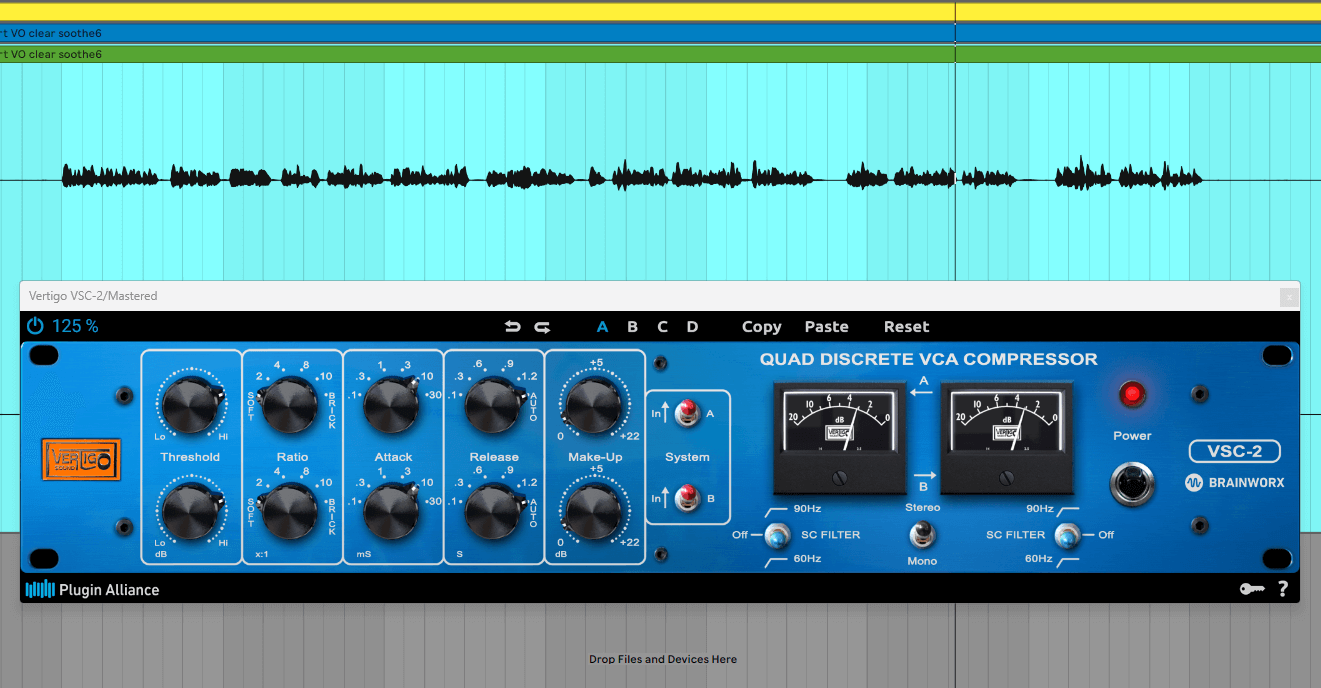
Task: Close the Vertigo VSC-2 plugin window
Action: [x=1289, y=296]
